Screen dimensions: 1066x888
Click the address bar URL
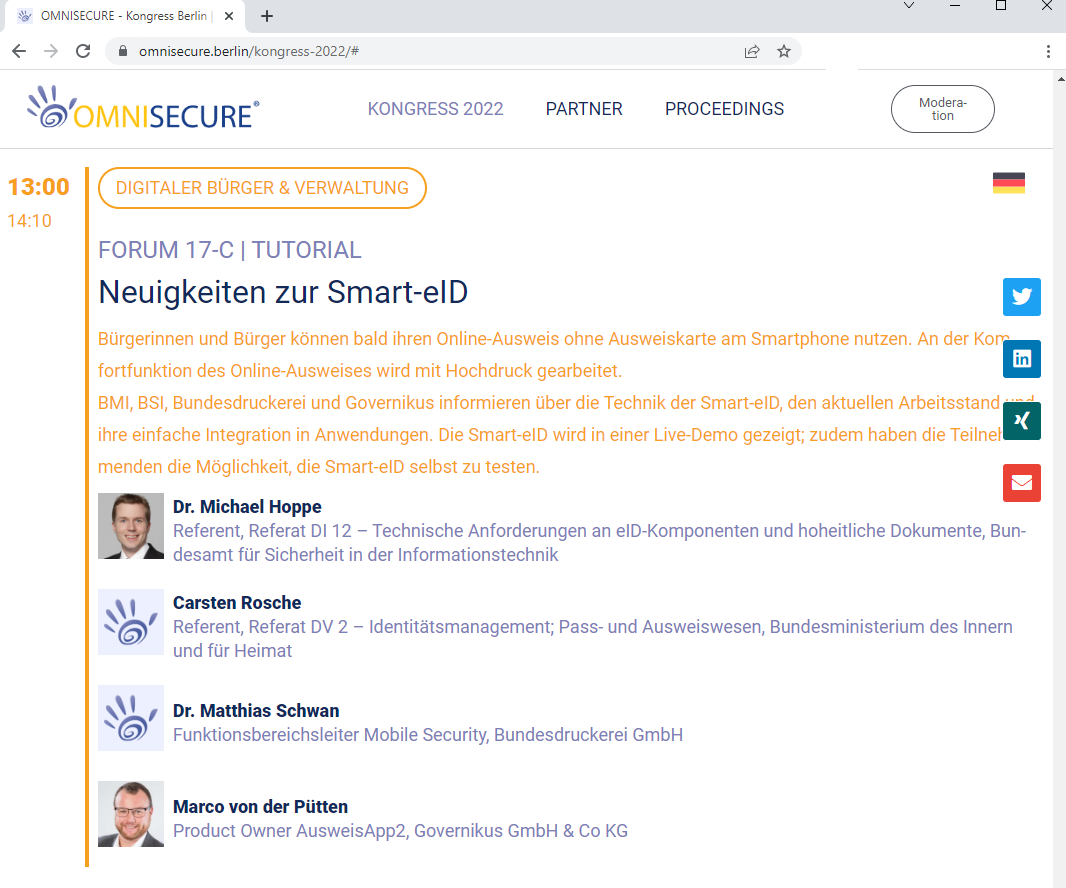click(249, 51)
